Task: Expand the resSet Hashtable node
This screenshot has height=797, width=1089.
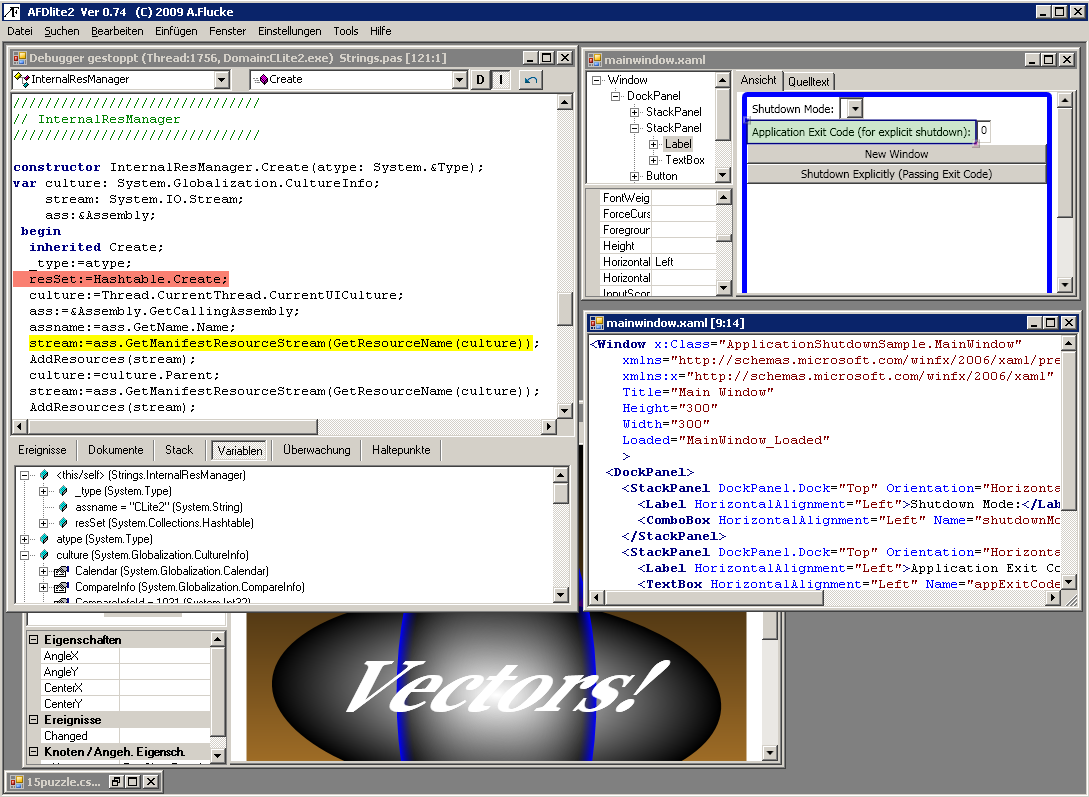Action: click(43, 523)
